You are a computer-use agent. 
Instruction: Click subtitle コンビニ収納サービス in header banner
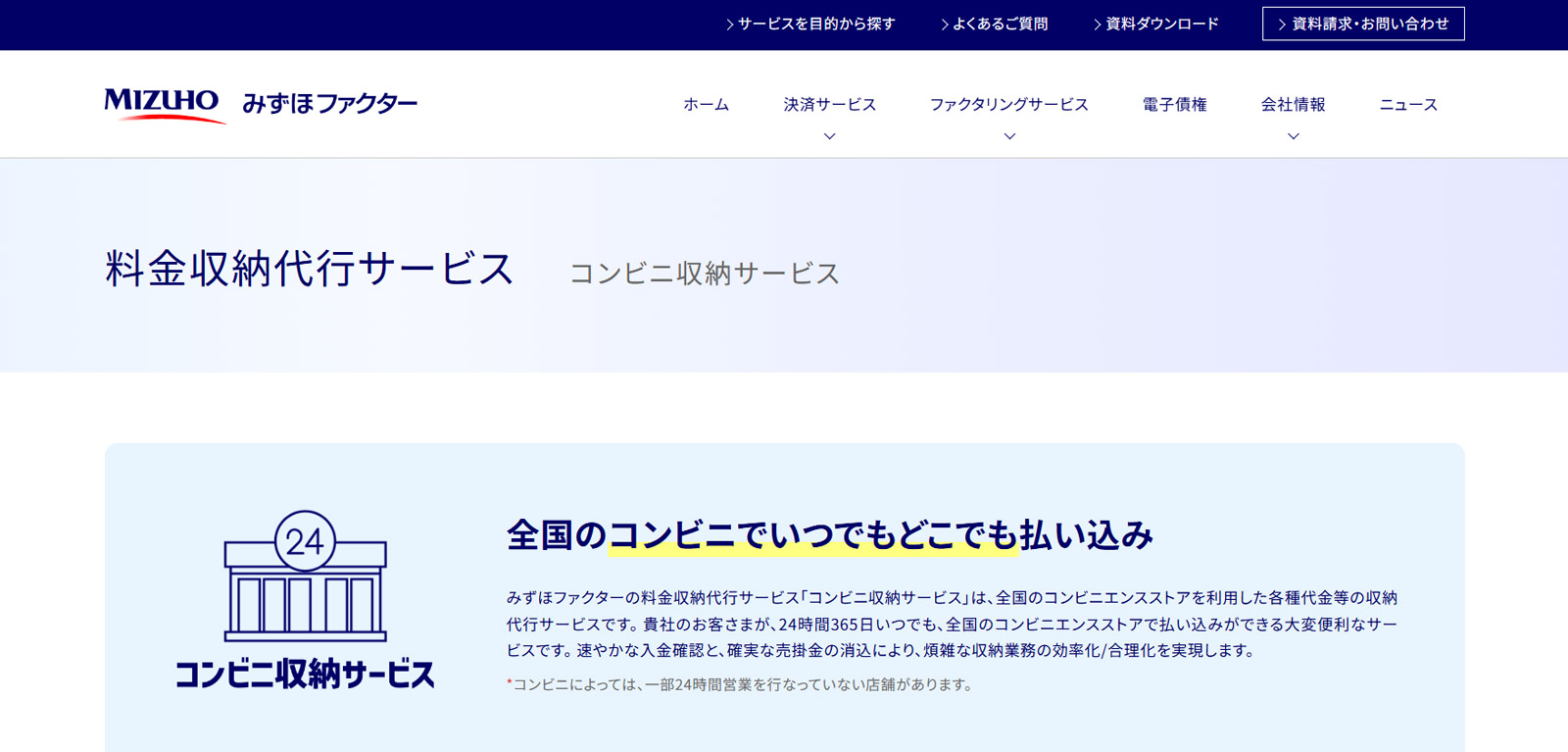click(x=705, y=273)
